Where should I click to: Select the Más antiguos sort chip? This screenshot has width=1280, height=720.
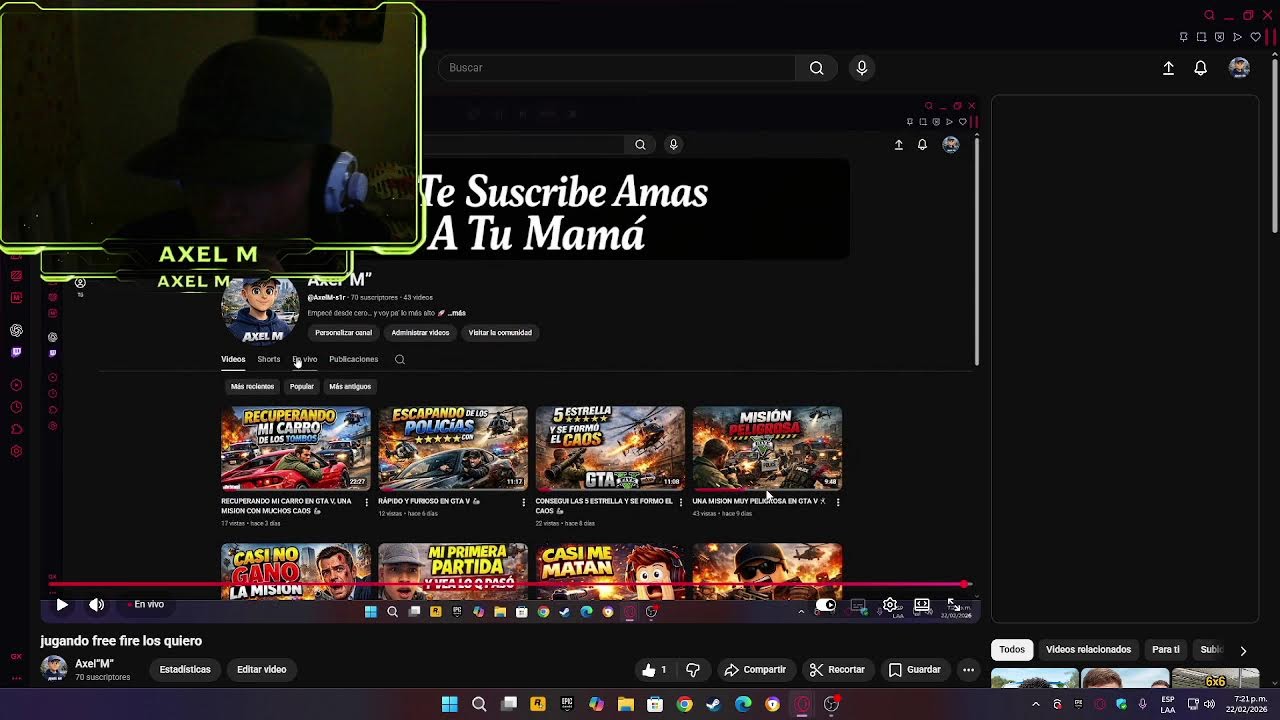350,386
